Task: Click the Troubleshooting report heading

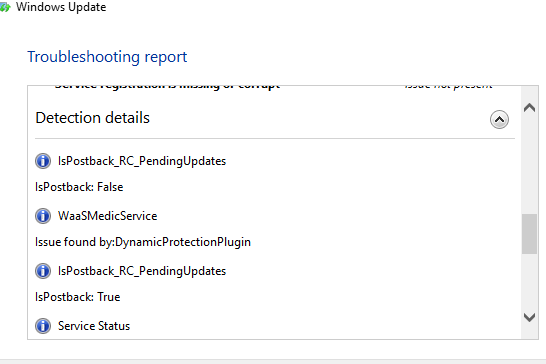Action: [x=107, y=57]
